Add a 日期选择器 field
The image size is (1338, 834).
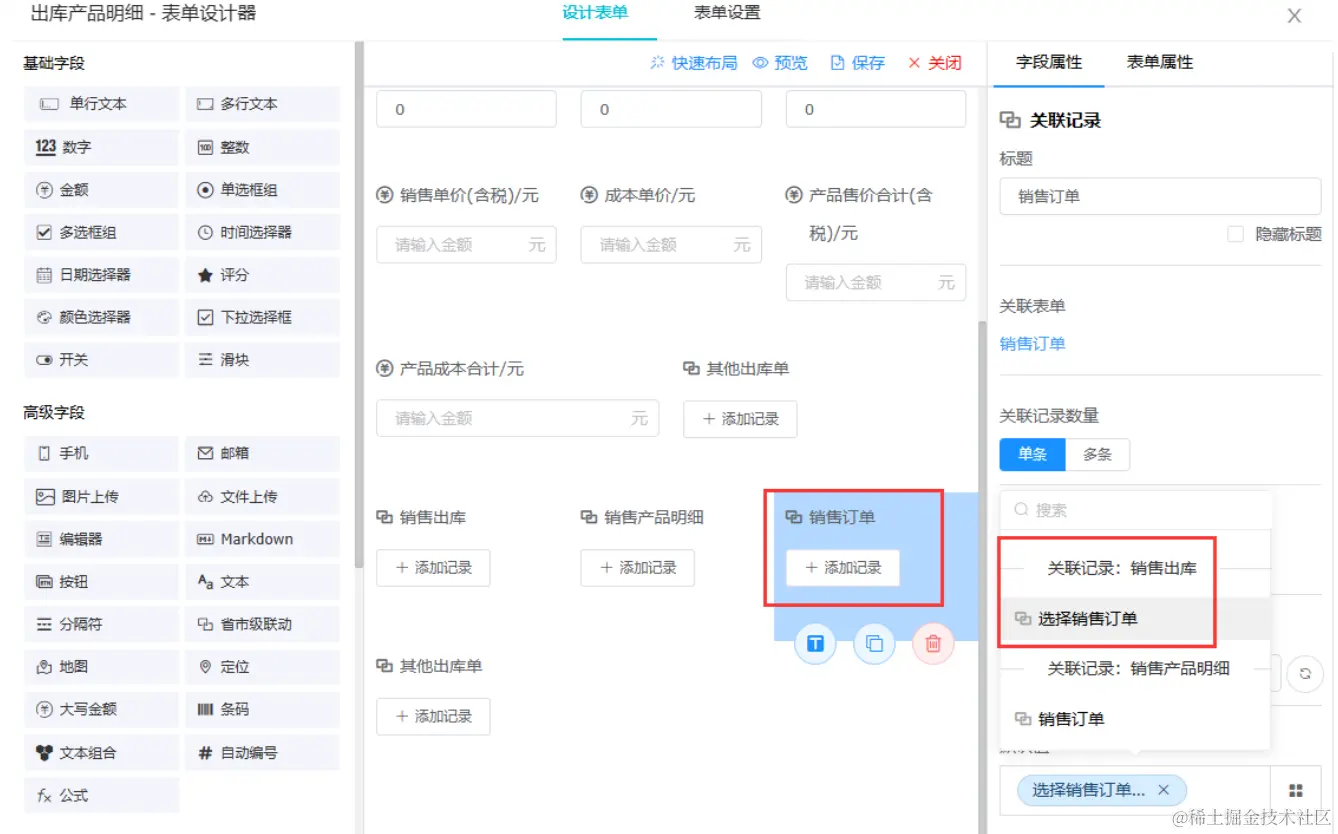(x=101, y=275)
